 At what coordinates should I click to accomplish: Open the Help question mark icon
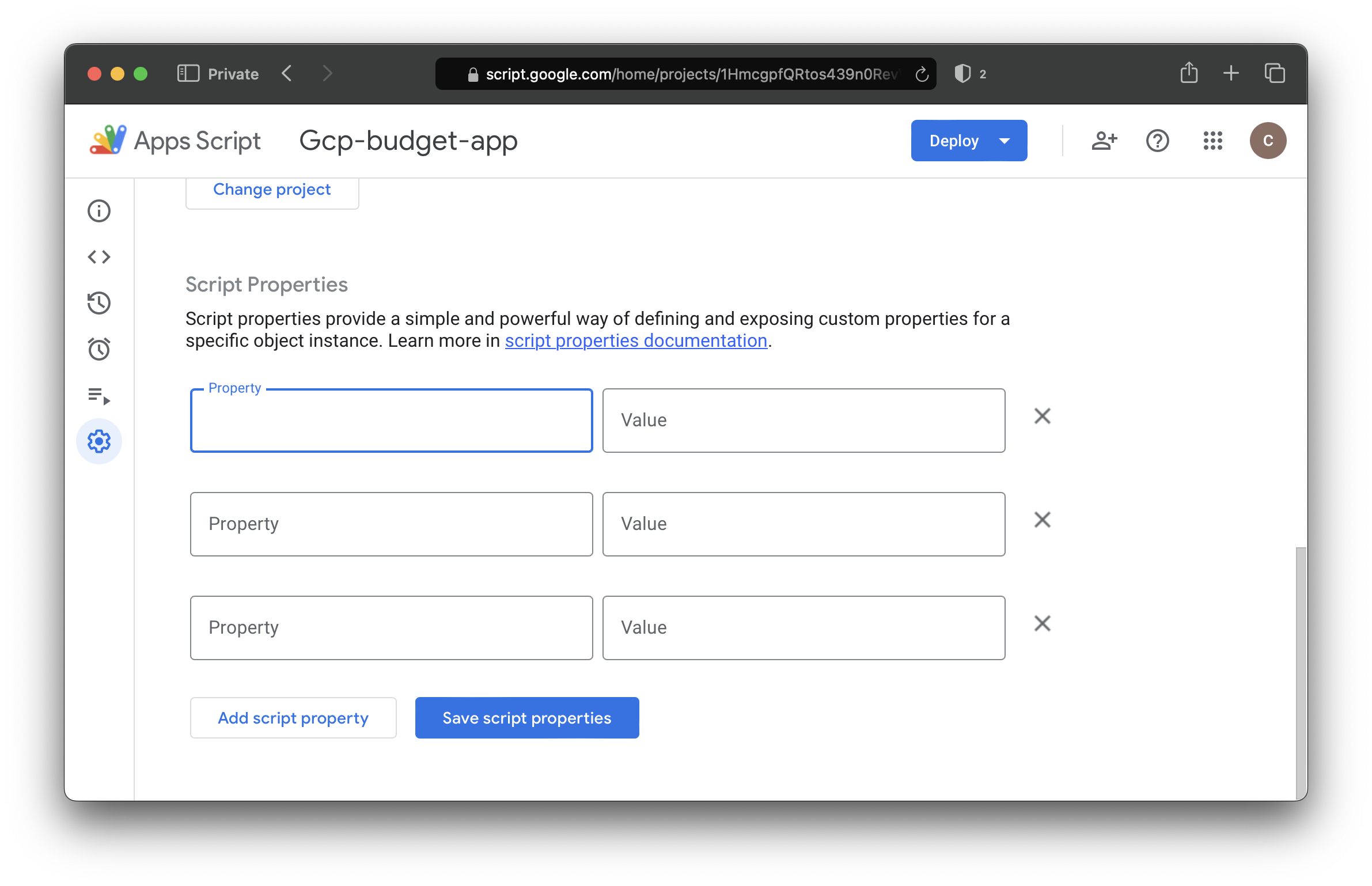pos(1157,141)
